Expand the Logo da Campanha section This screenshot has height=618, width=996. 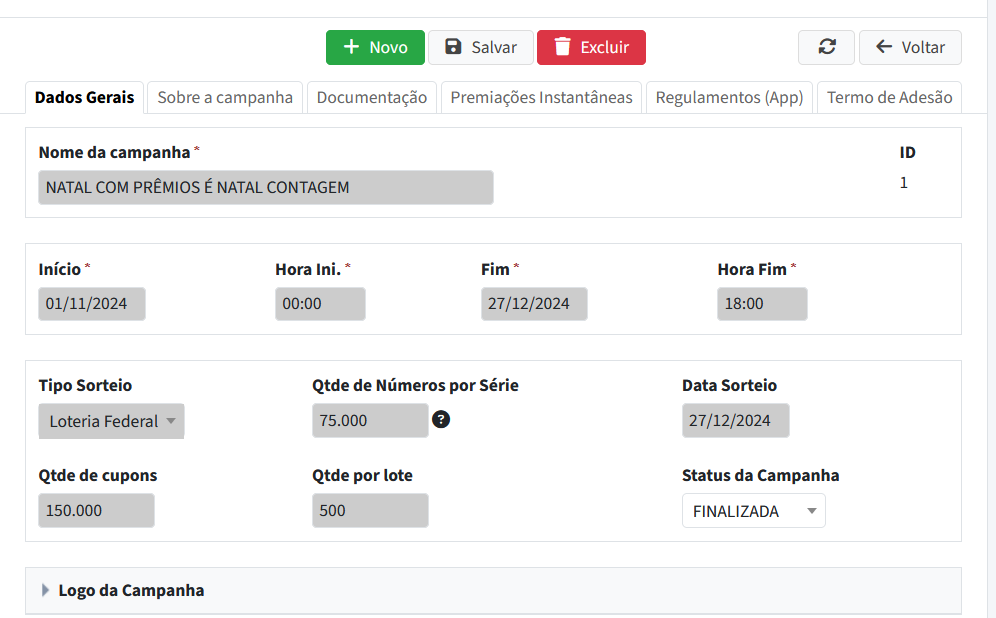tap(131, 590)
